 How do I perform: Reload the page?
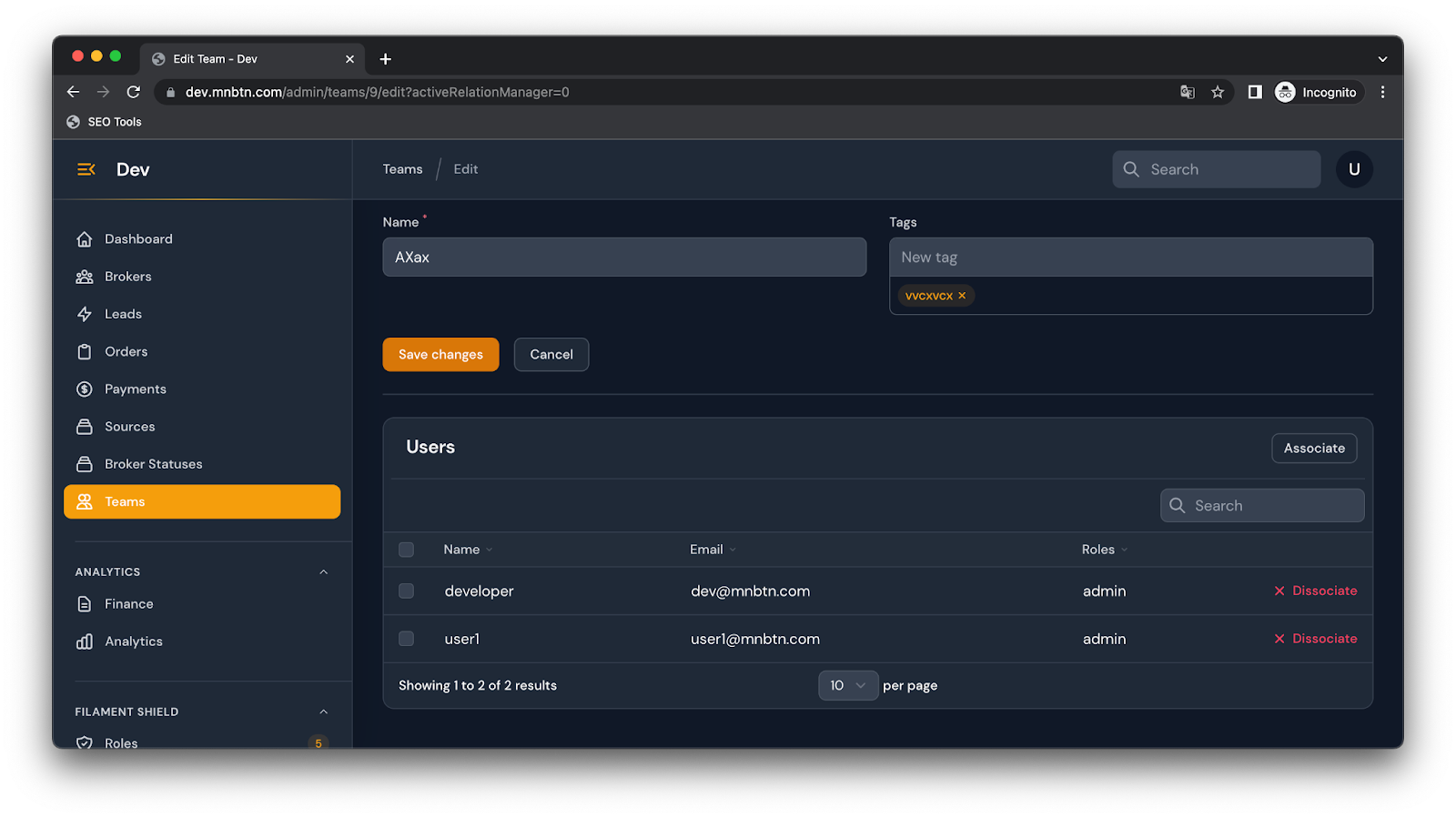134,92
